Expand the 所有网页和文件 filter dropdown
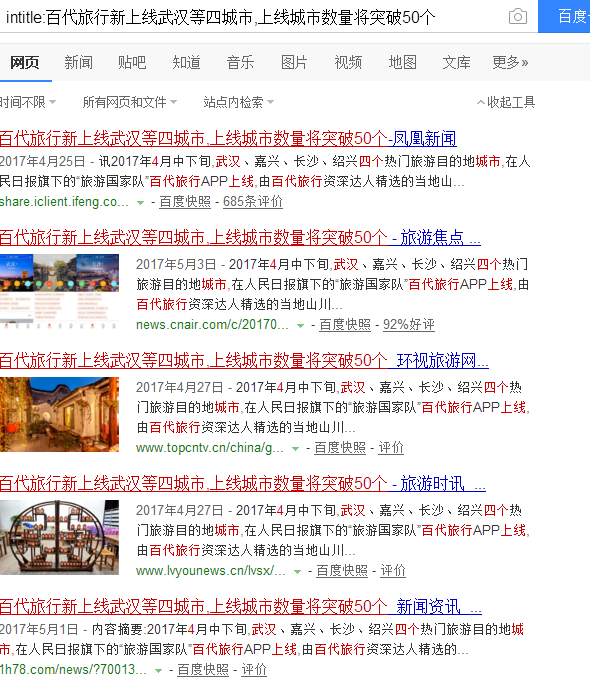590x690 pixels. click(130, 102)
